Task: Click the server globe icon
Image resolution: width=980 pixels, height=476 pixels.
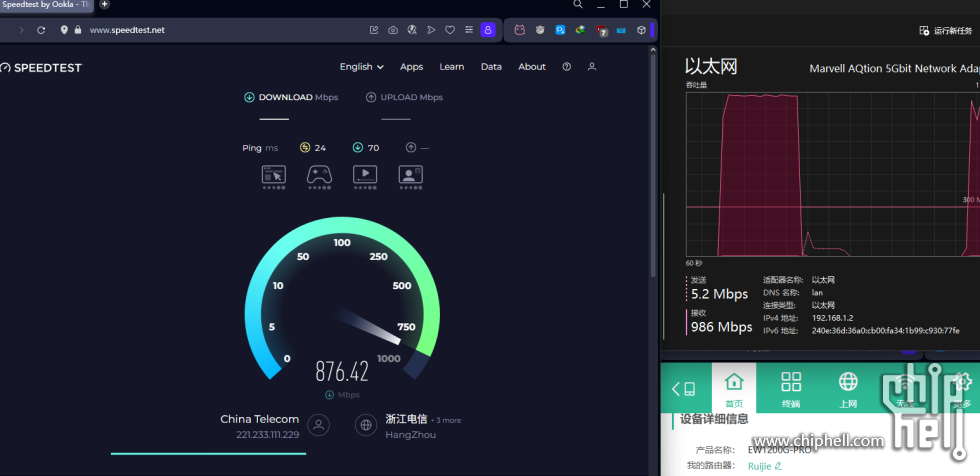Action: click(x=366, y=425)
